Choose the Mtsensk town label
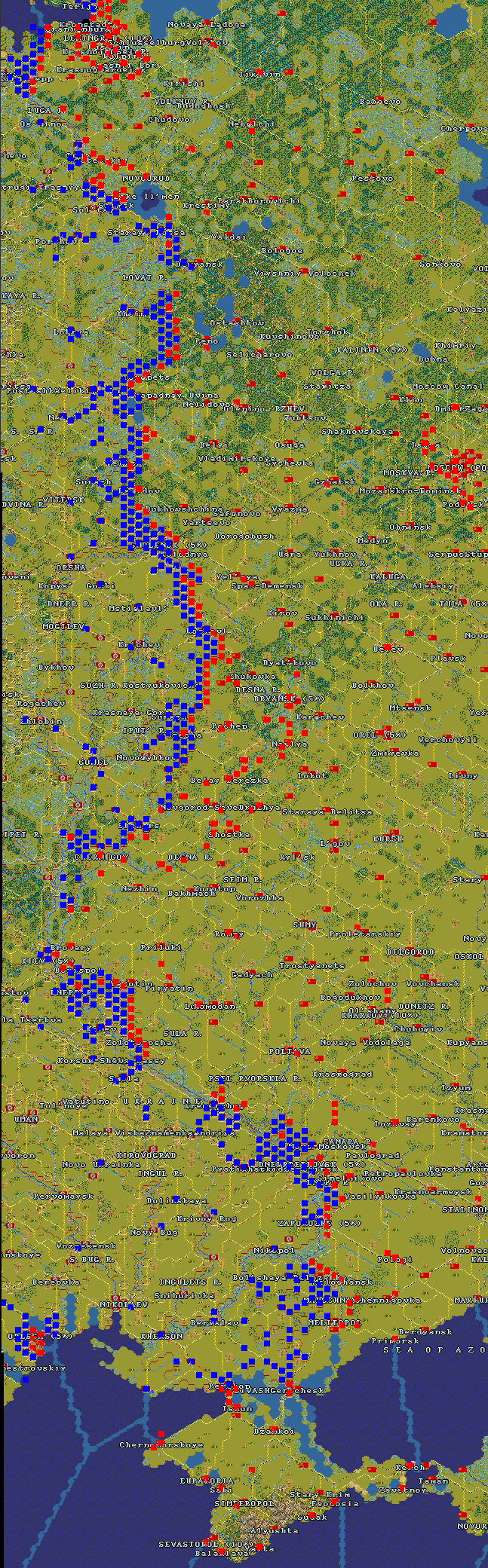Screen dimensions: 488x1568 point(410,708)
